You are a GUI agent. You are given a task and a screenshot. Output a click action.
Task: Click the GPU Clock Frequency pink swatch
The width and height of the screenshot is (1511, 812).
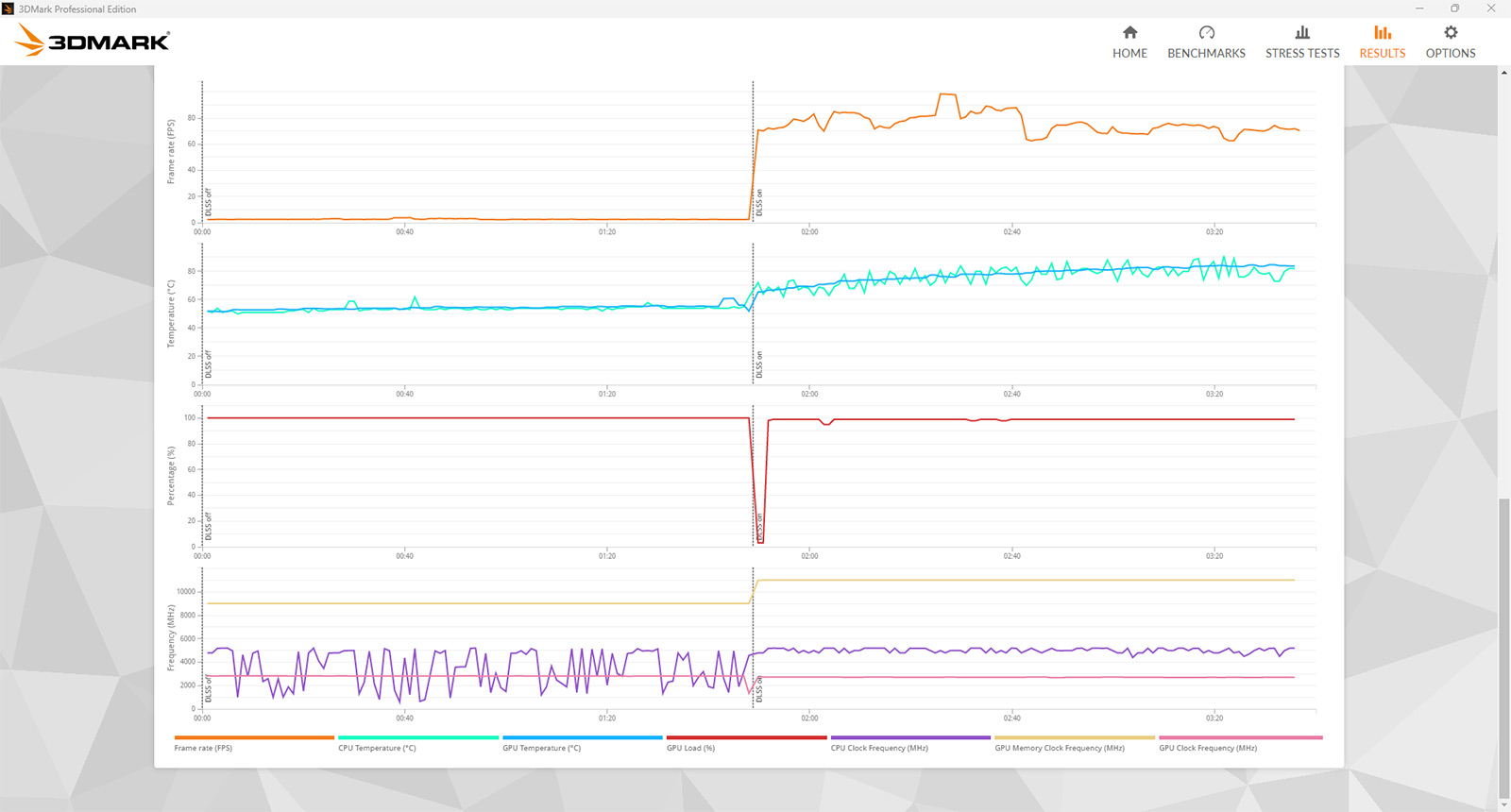(x=1240, y=737)
